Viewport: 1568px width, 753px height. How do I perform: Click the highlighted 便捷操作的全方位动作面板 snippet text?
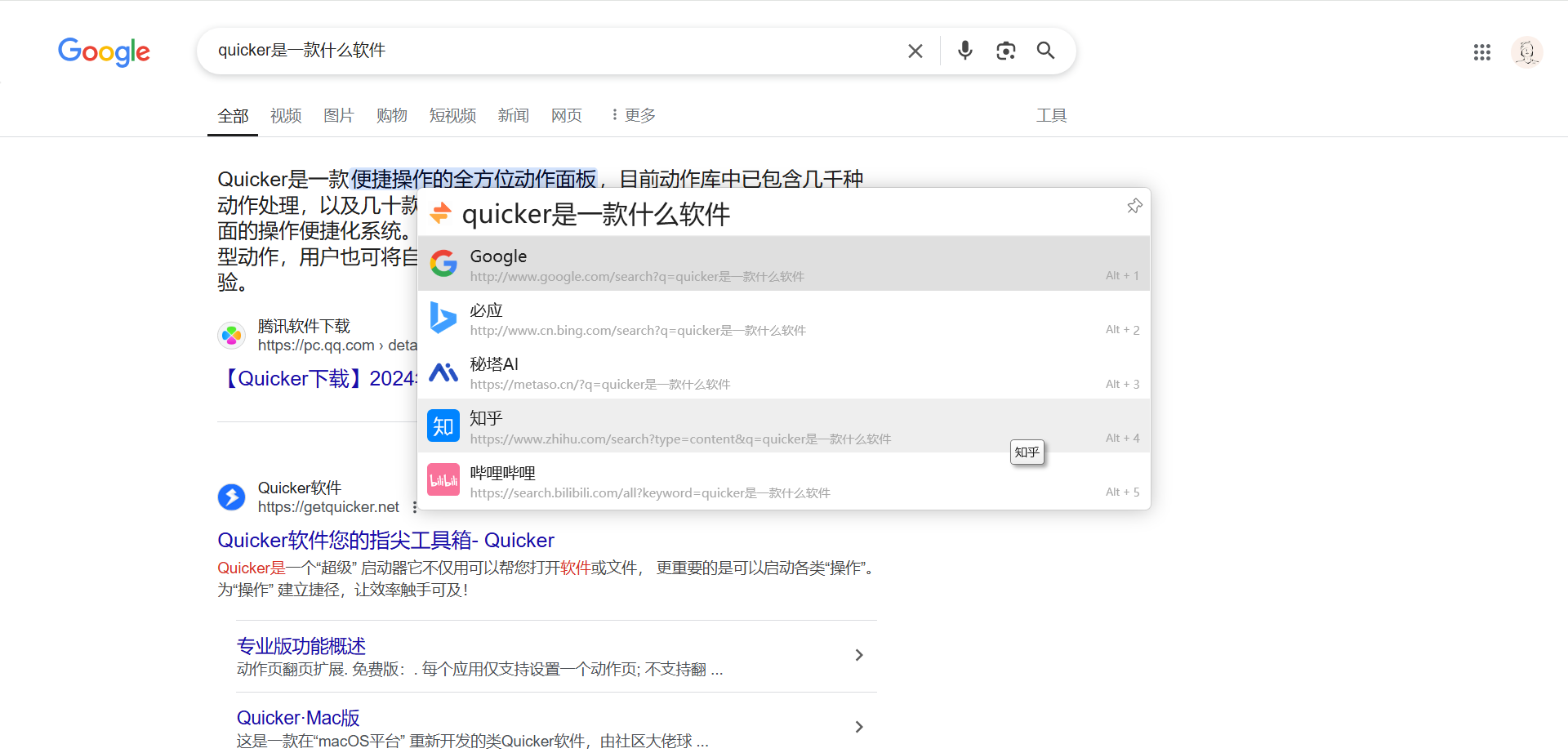(474, 179)
